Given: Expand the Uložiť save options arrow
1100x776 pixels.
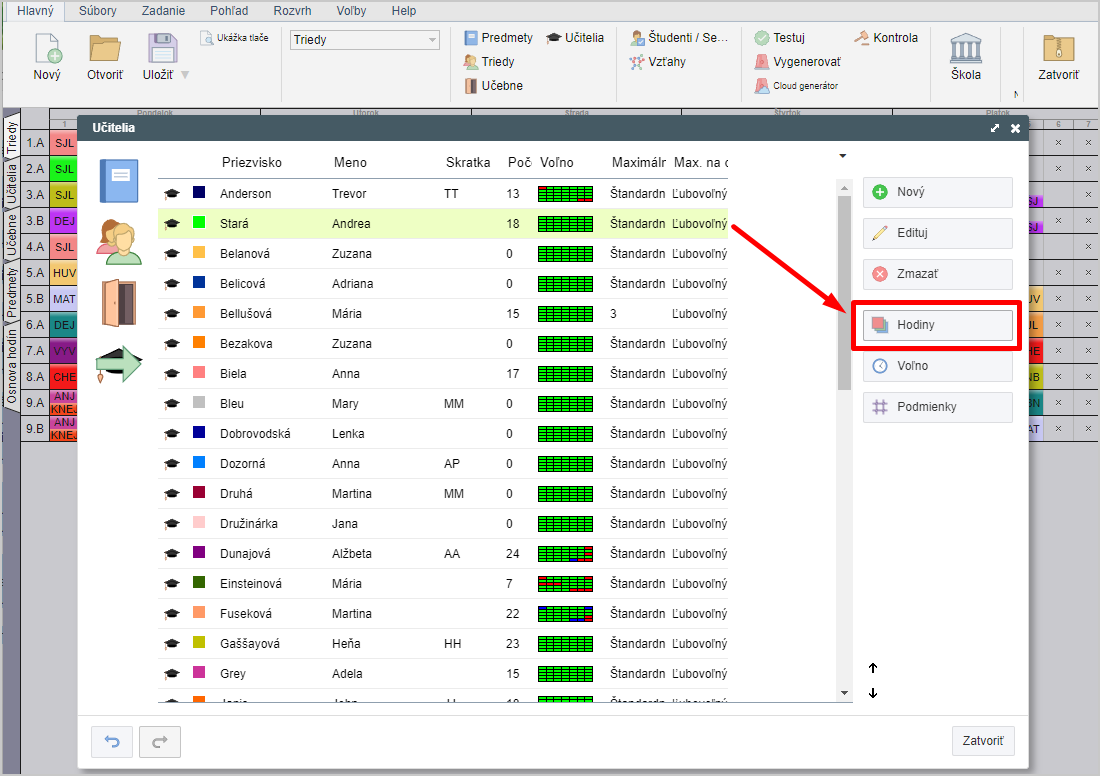Looking at the screenshot, I should 185,74.
